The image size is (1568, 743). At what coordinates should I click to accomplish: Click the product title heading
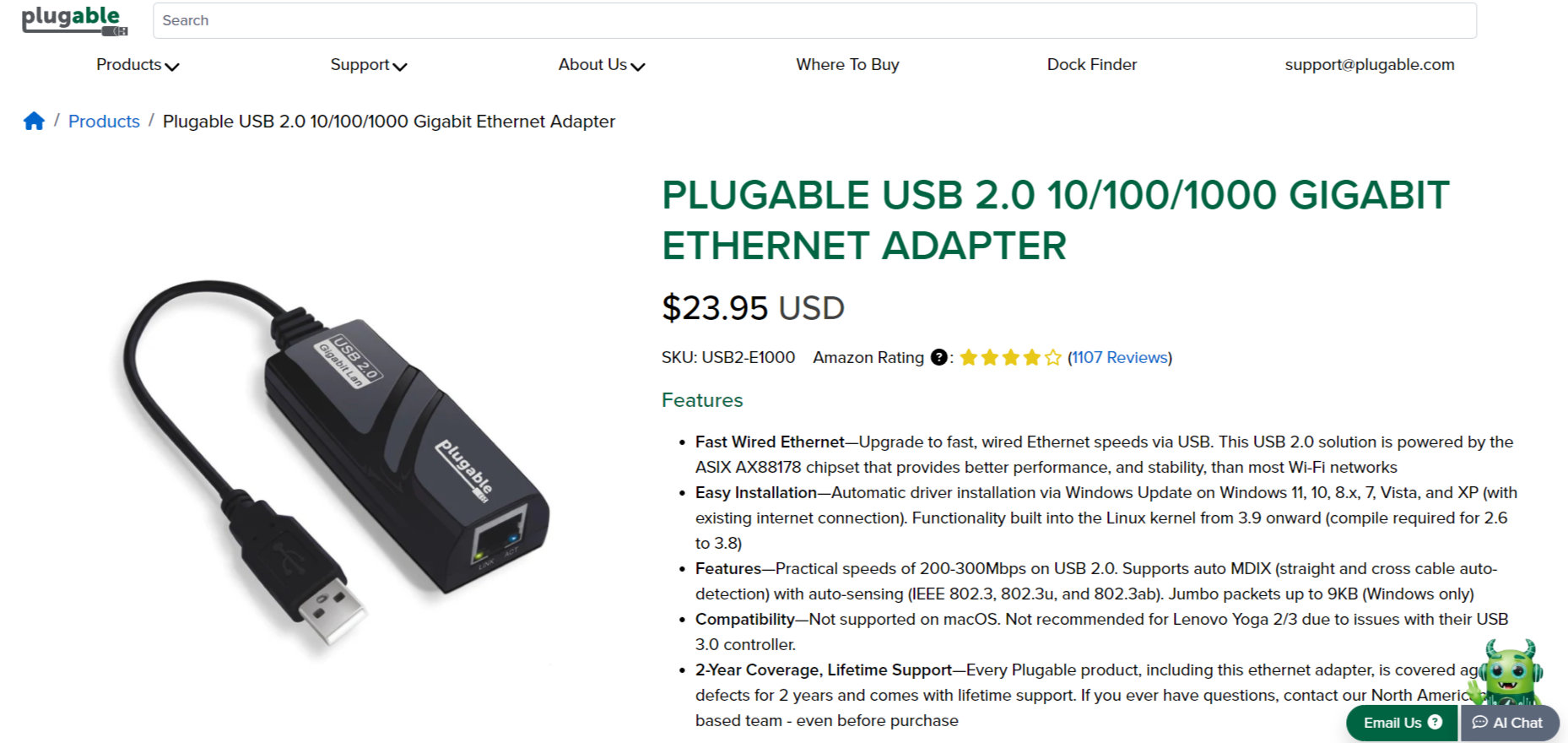pyautogui.click(x=1056, y=220)
